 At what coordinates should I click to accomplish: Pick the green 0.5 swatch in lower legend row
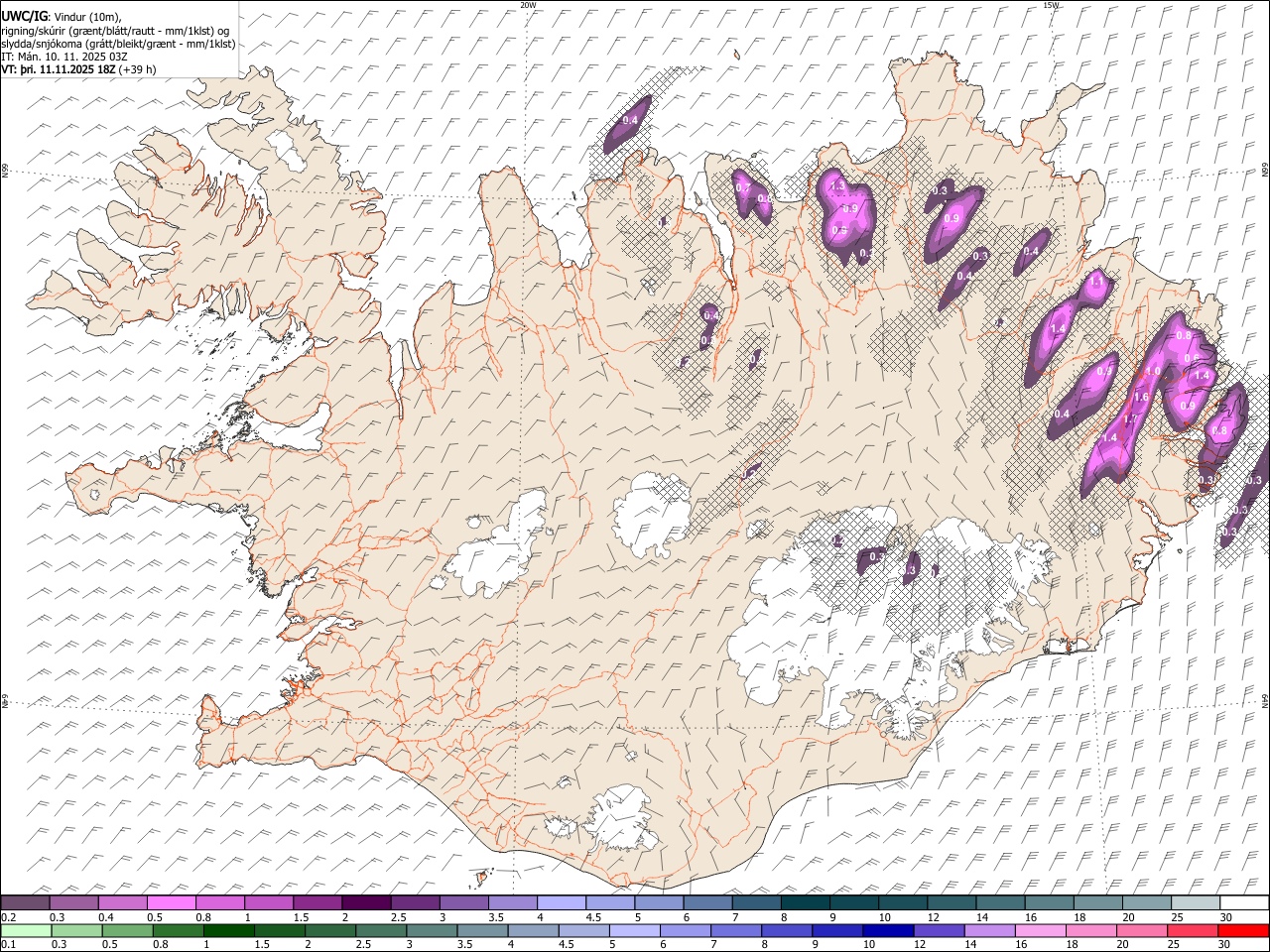[128, 930]
